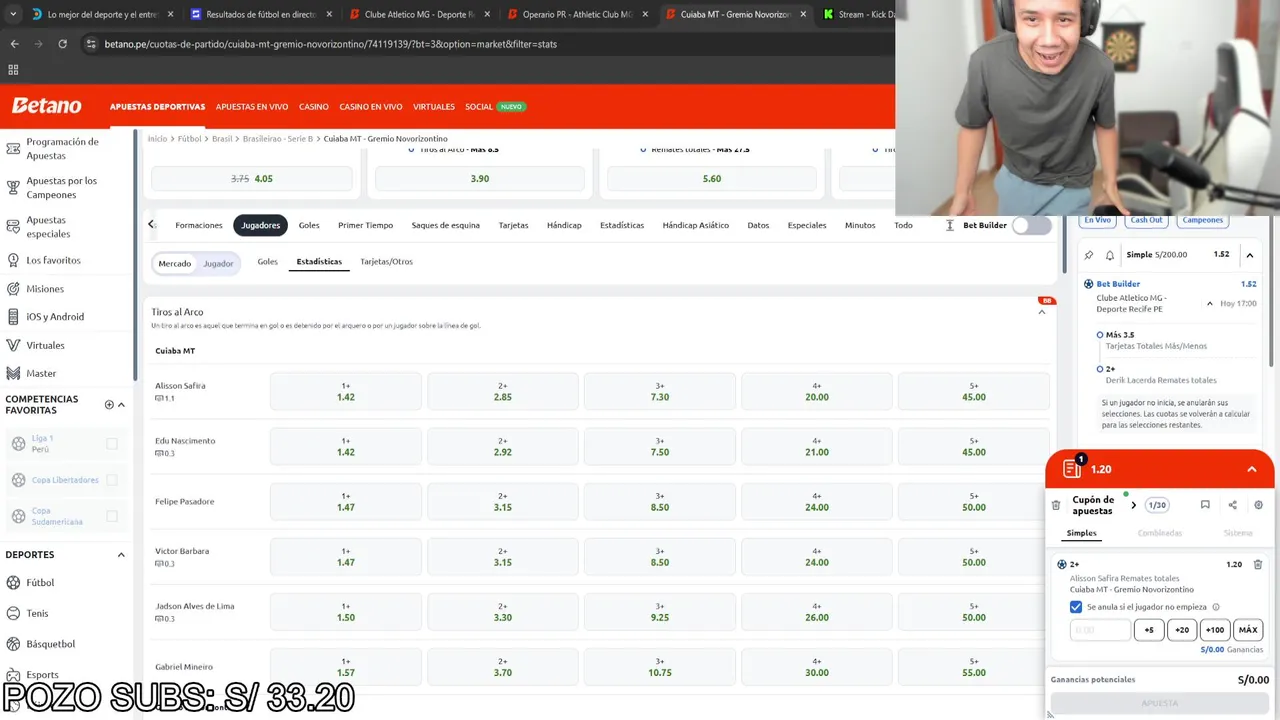Add +5 to stake
The image size is (1280, 720).
1149,630
